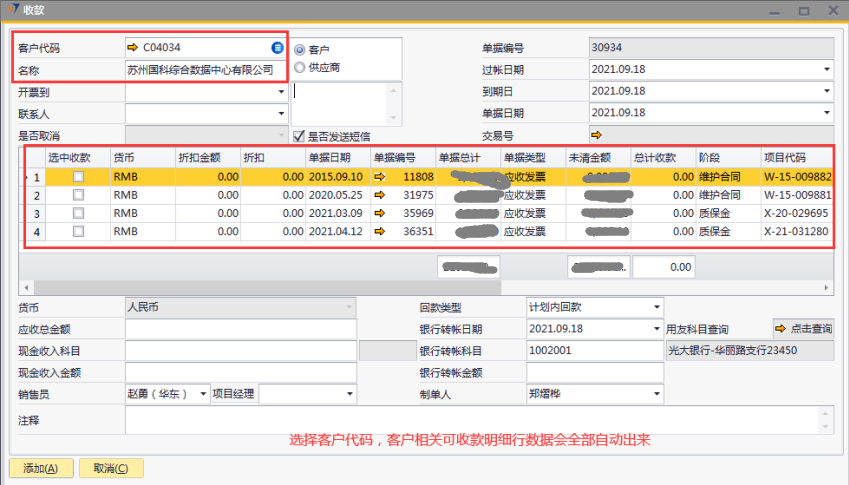Click the customer code link arrow icon
The height and width of the screenshot is (485, 849).
click(x=132, y=47)
